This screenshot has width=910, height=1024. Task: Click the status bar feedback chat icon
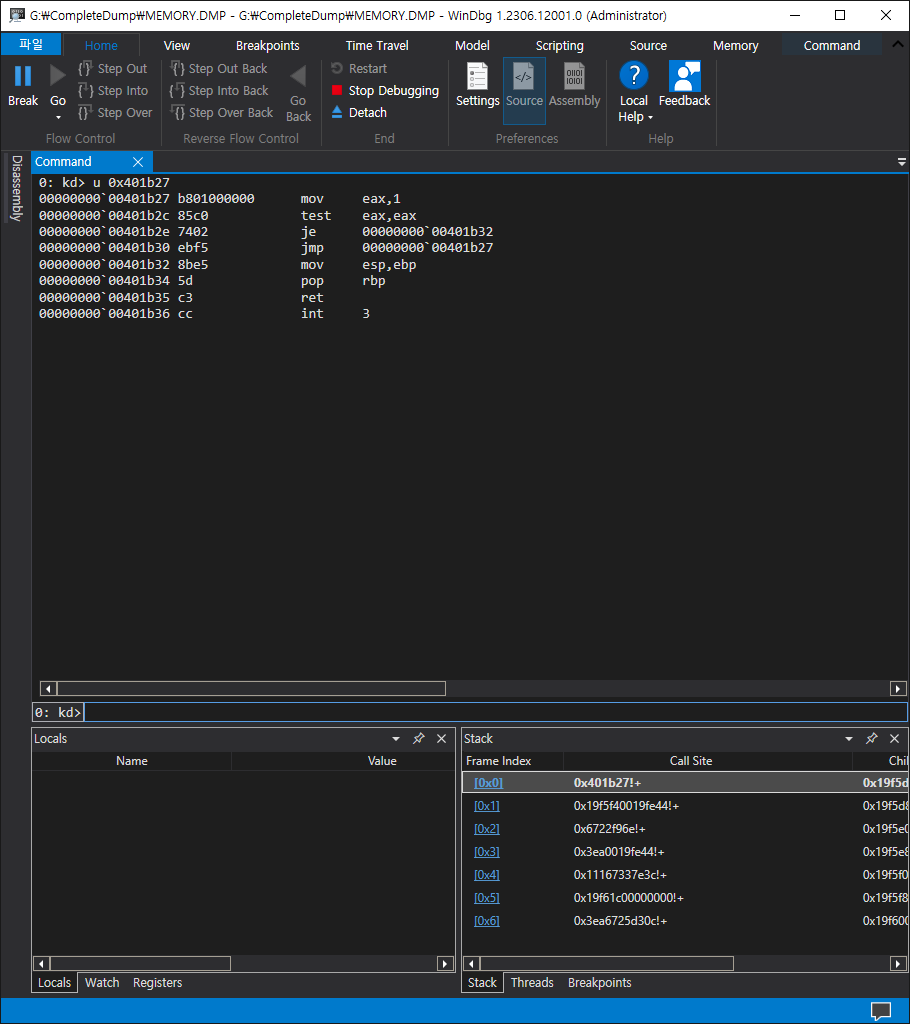click(881, 1011)
